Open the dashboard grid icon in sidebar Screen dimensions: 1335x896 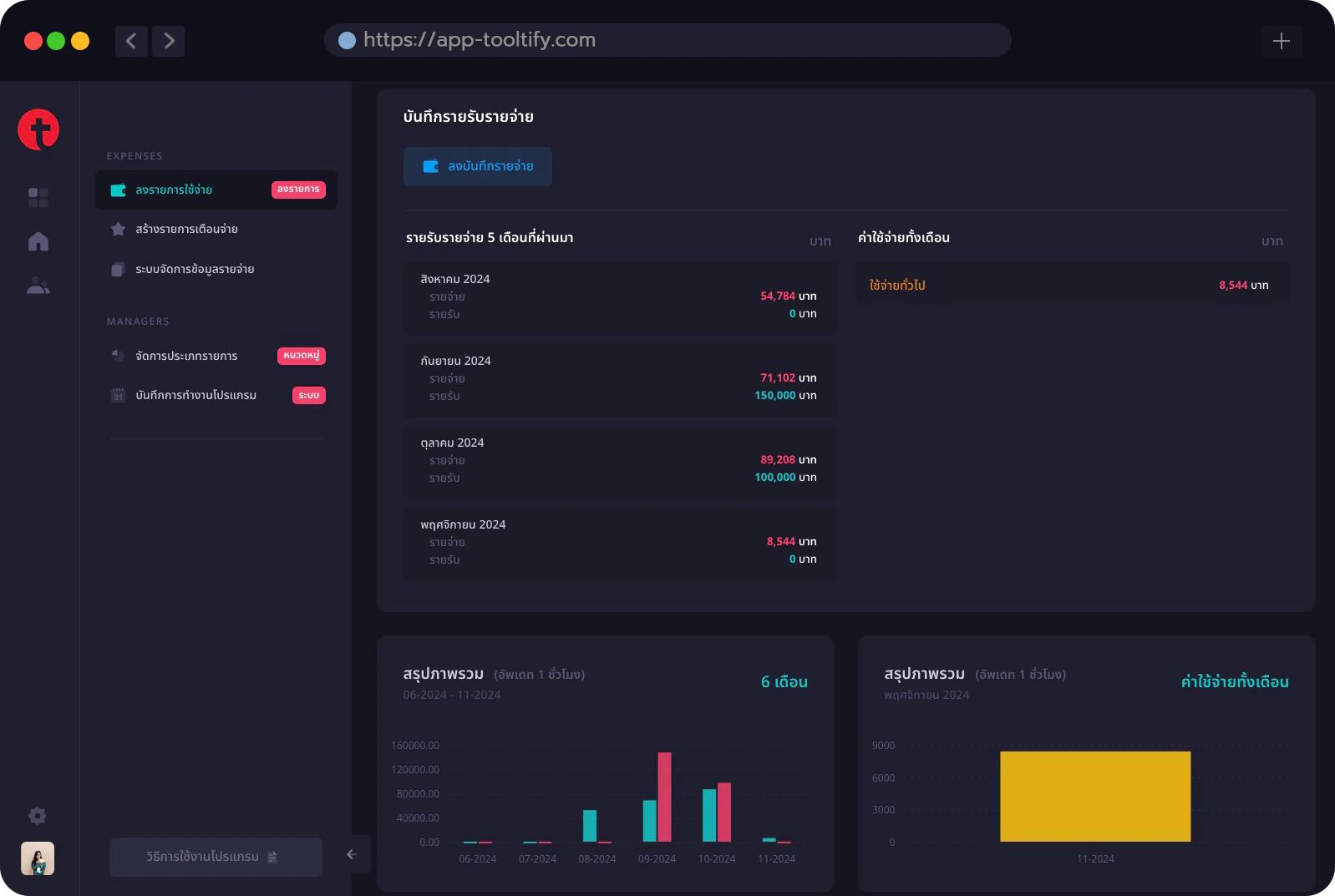(x=38, y=197)
